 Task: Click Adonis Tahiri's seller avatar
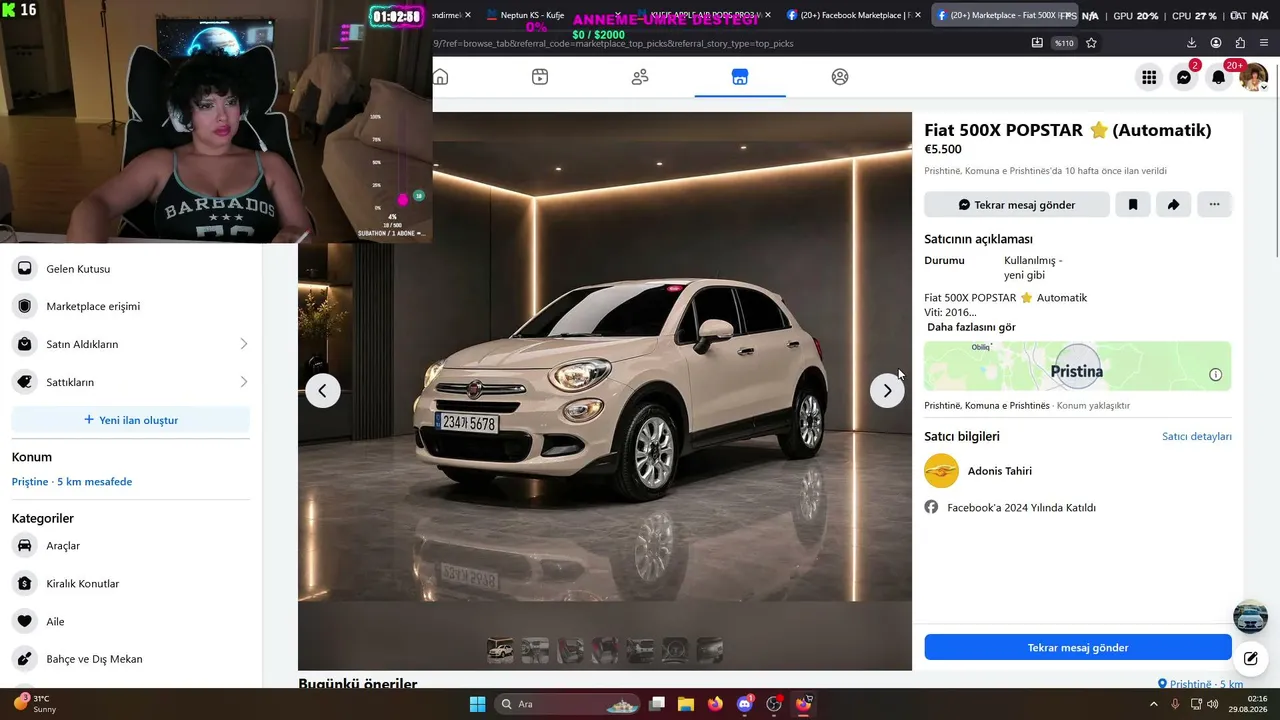(x=941, y=471)
